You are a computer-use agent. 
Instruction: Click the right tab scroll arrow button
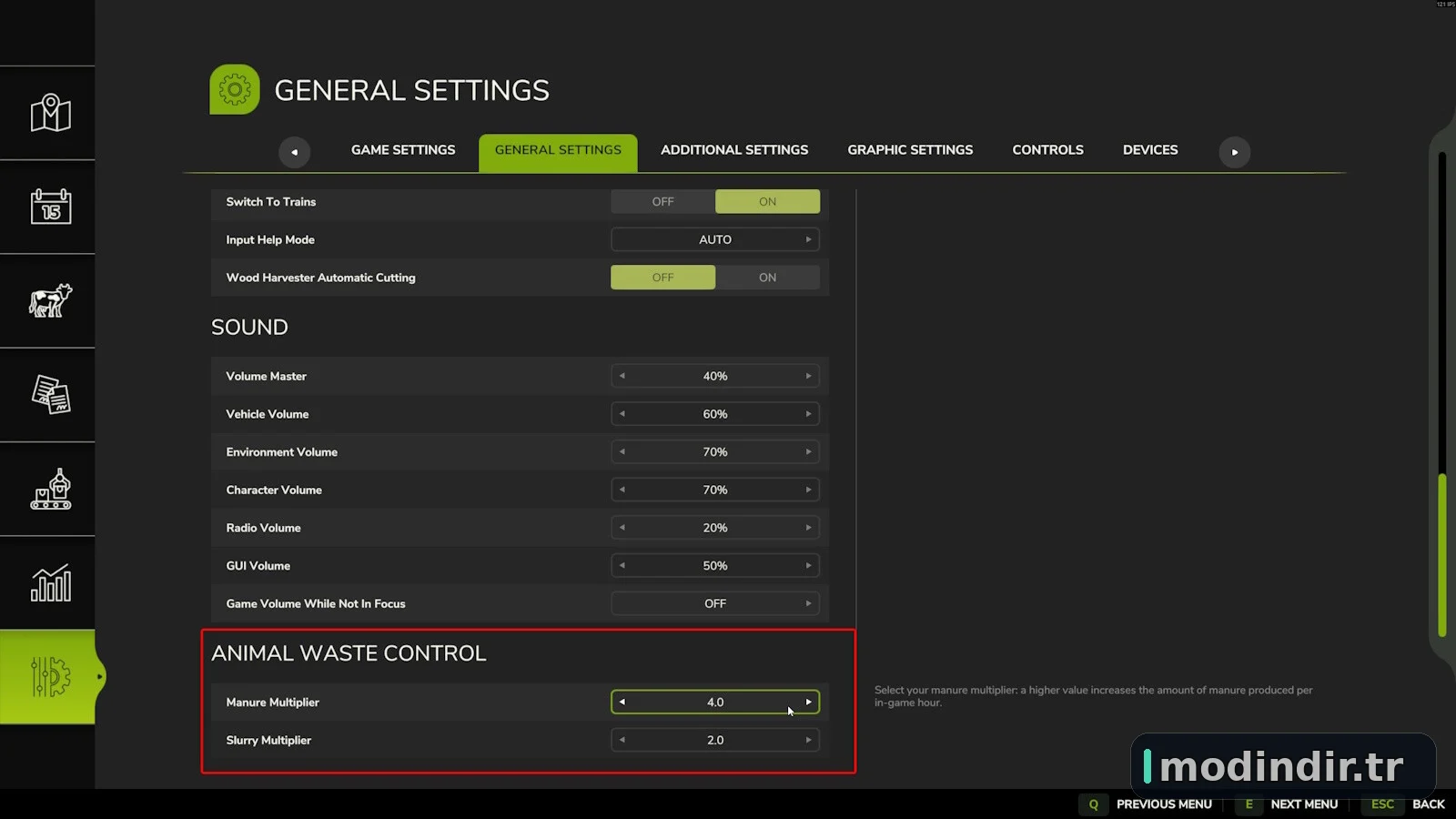[1234, 152]
